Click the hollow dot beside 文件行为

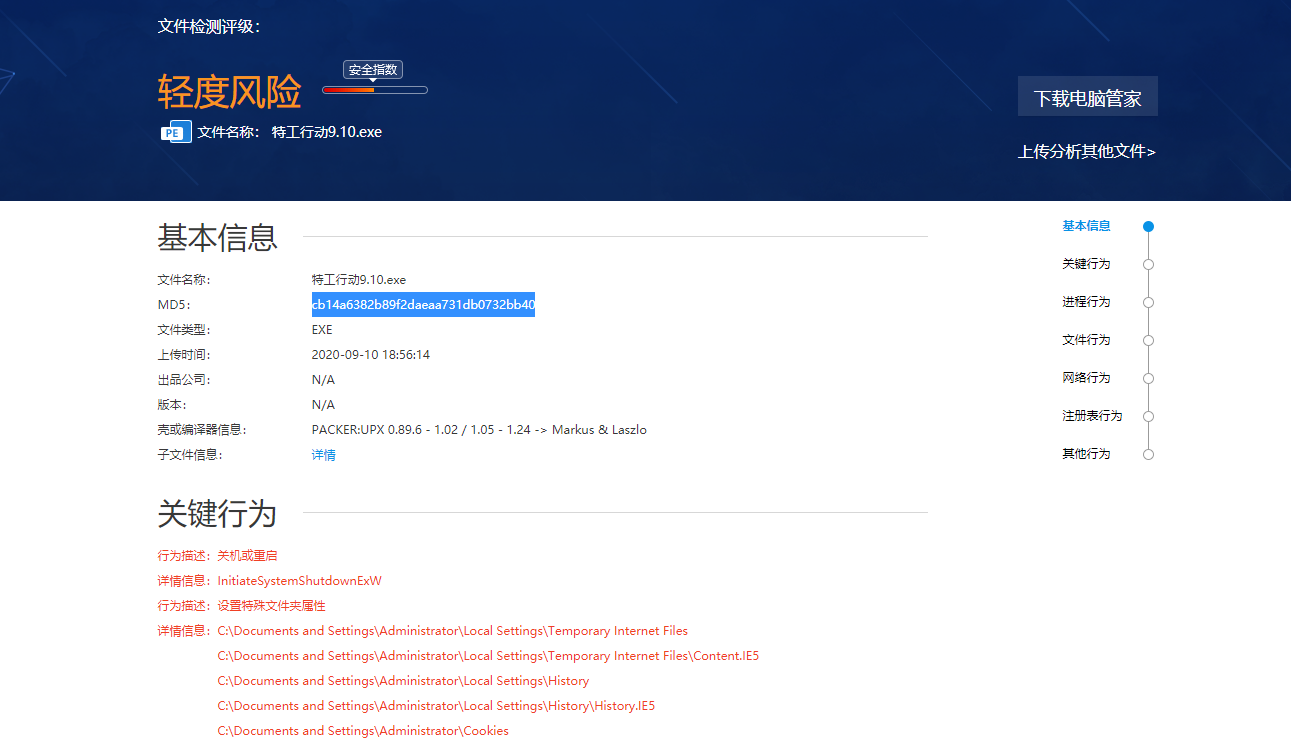1148,340
